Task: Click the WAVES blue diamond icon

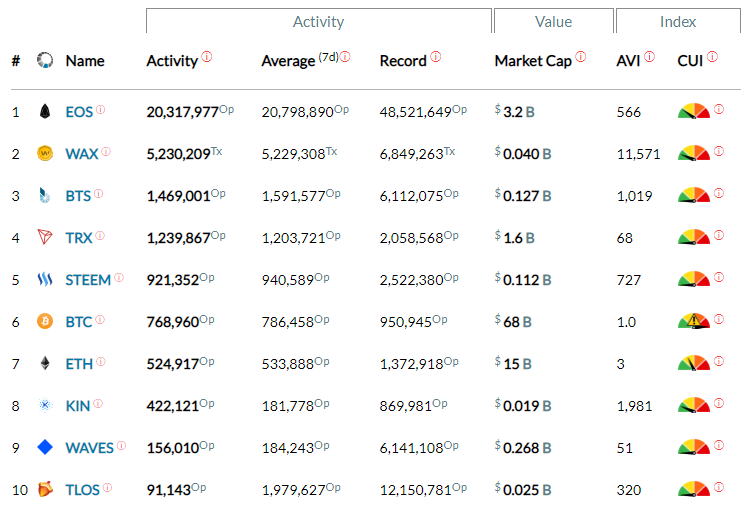Action: 44,447
